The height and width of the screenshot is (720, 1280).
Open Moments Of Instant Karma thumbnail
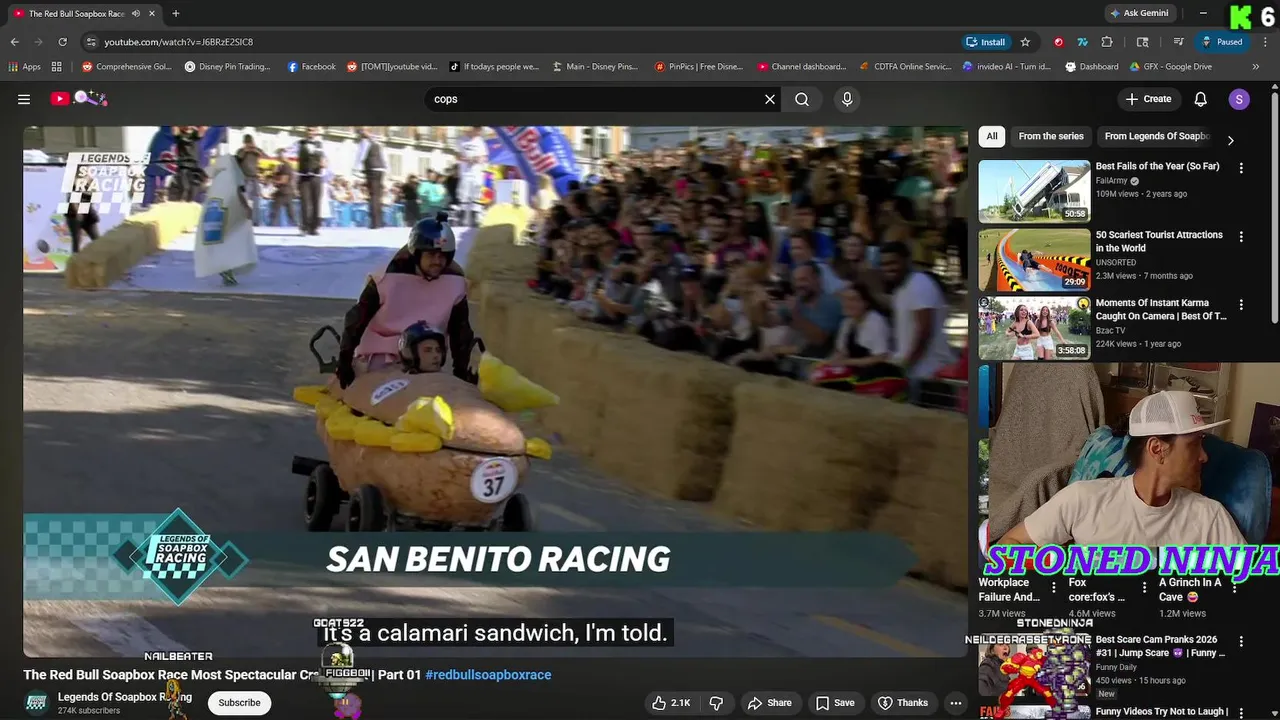(x=1034, y=327)
